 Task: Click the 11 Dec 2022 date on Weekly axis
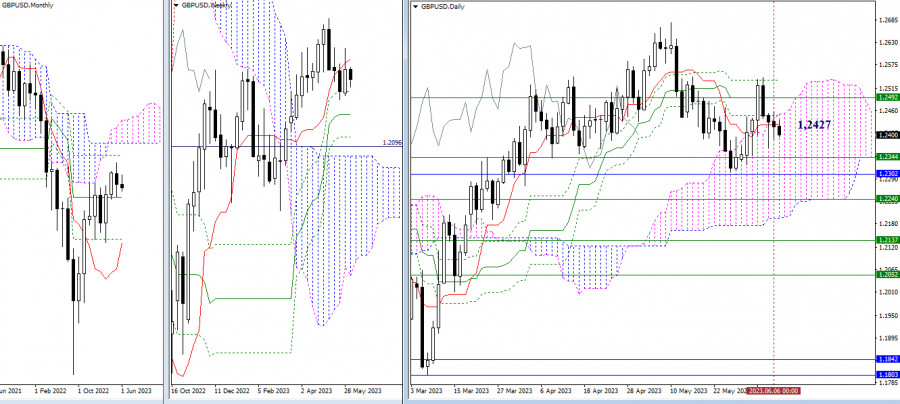pyautogui.click(x=234, y=391)
